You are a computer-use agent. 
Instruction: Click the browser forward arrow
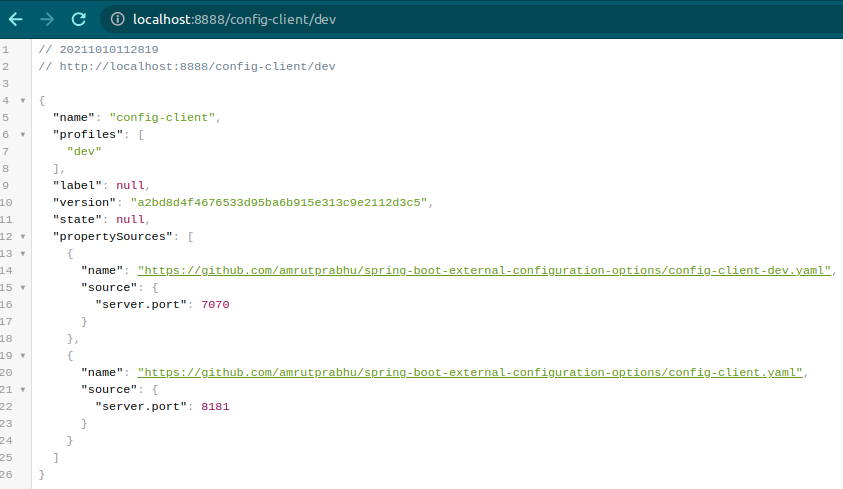pos(47,20)
